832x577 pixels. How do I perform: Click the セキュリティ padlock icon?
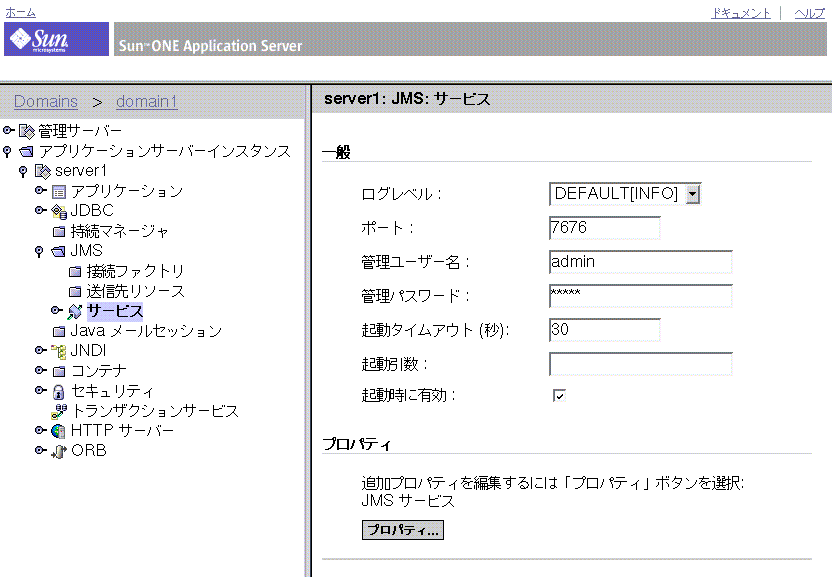(x=59, y=392)
